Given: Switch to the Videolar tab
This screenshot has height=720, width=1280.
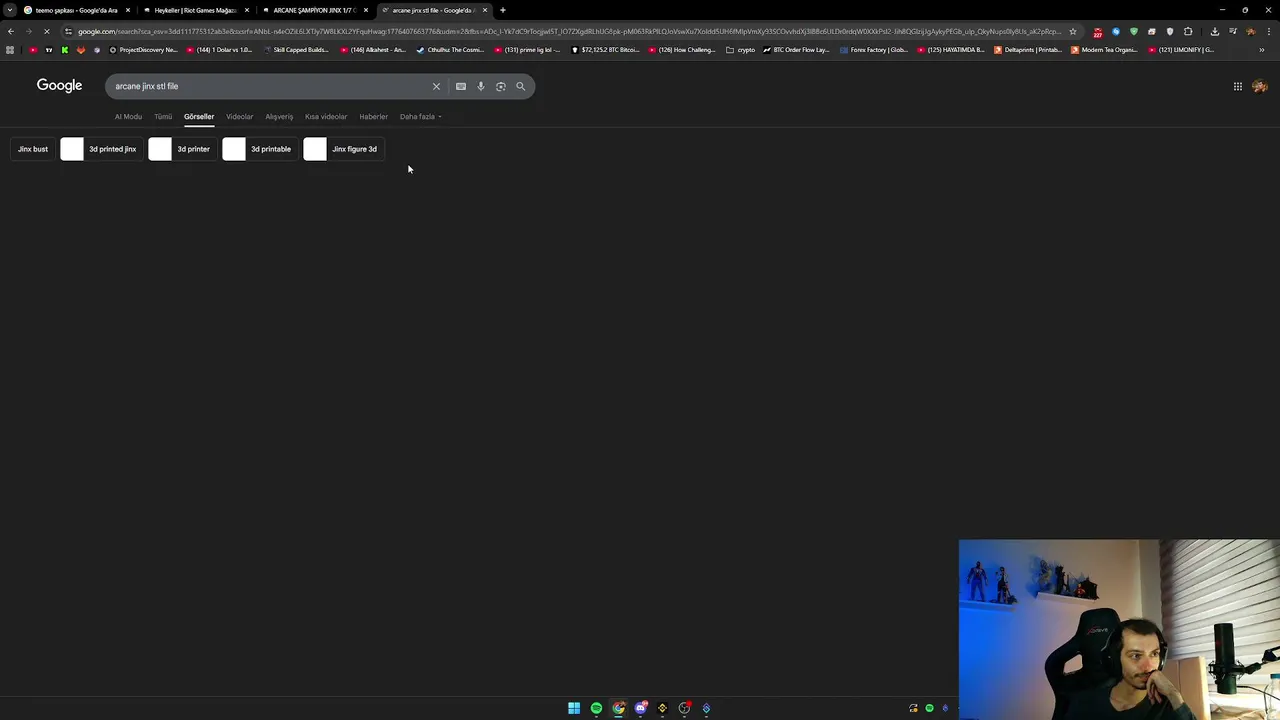Looking at the screenshot, I should click(x=239, y=117).
